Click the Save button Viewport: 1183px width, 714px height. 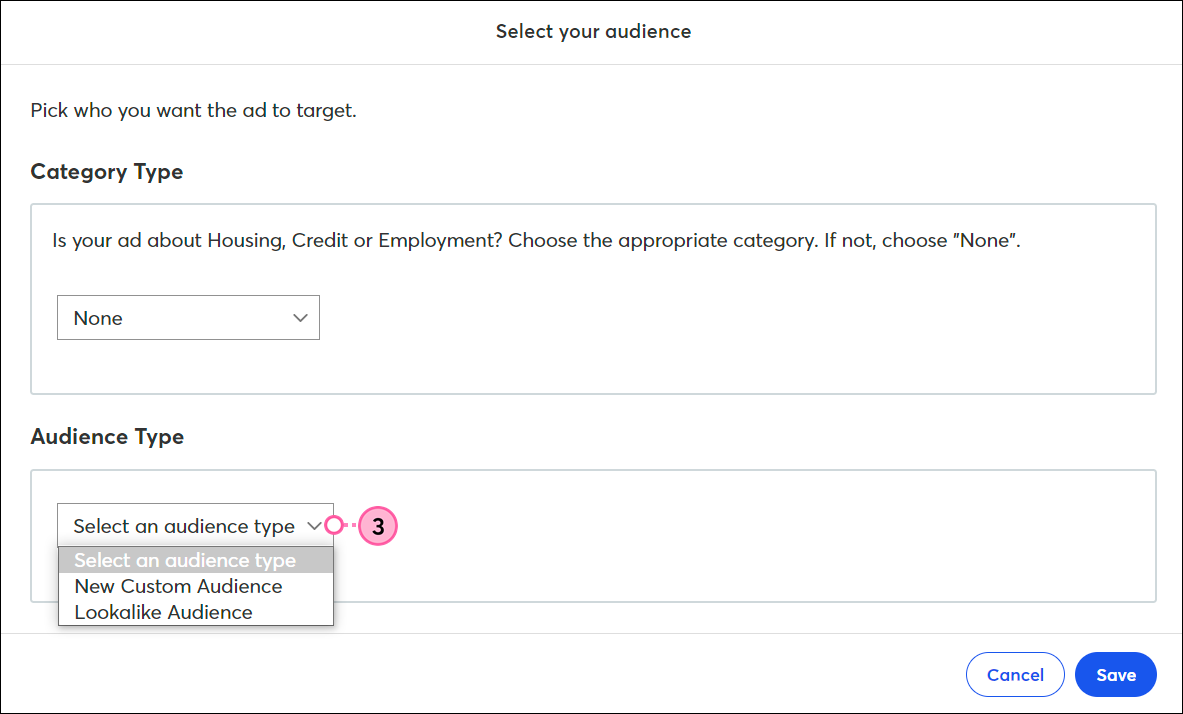(x=1116, y=675)
